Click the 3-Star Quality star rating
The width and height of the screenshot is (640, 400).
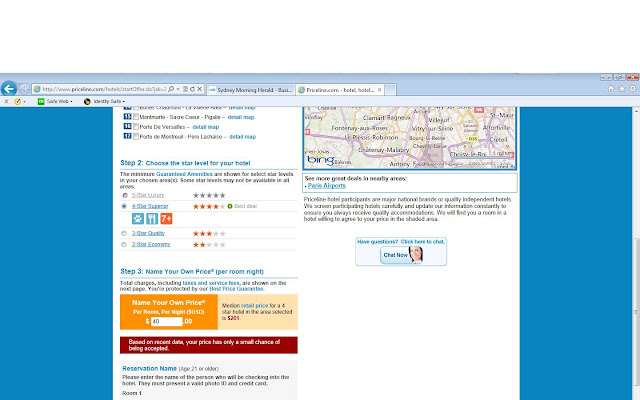coord(209,233)
